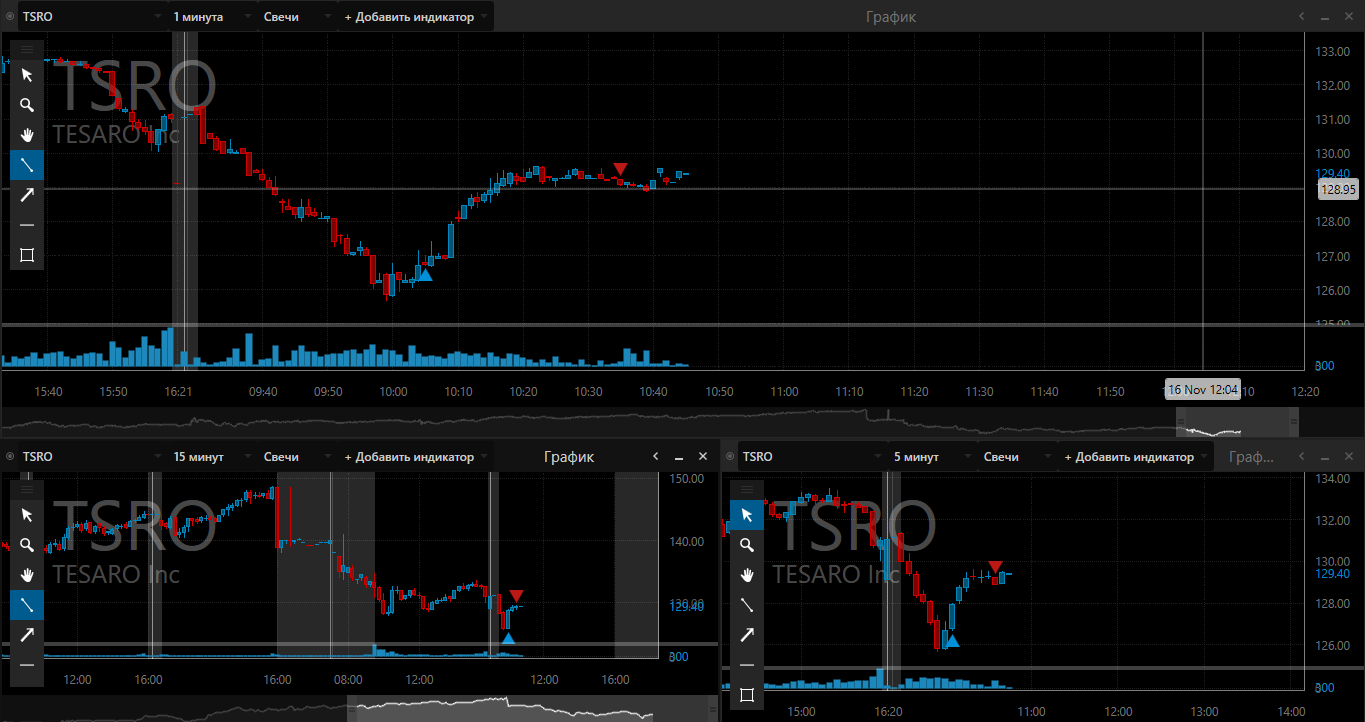1365x722 pixels.
Task: Click the 10:00 time axis label in the 1 минута chart
Action: coord(393,392)
